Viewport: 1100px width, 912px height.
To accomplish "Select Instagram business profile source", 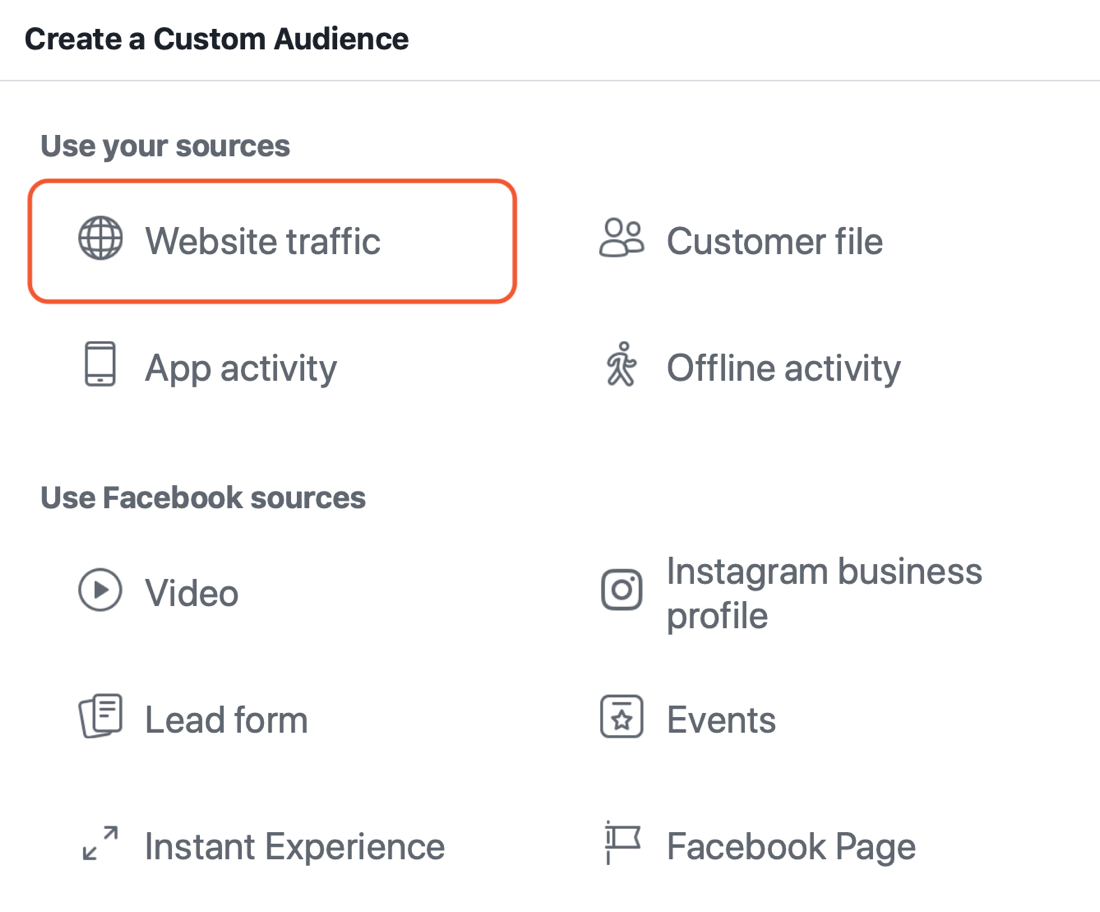I will point(824,592).
